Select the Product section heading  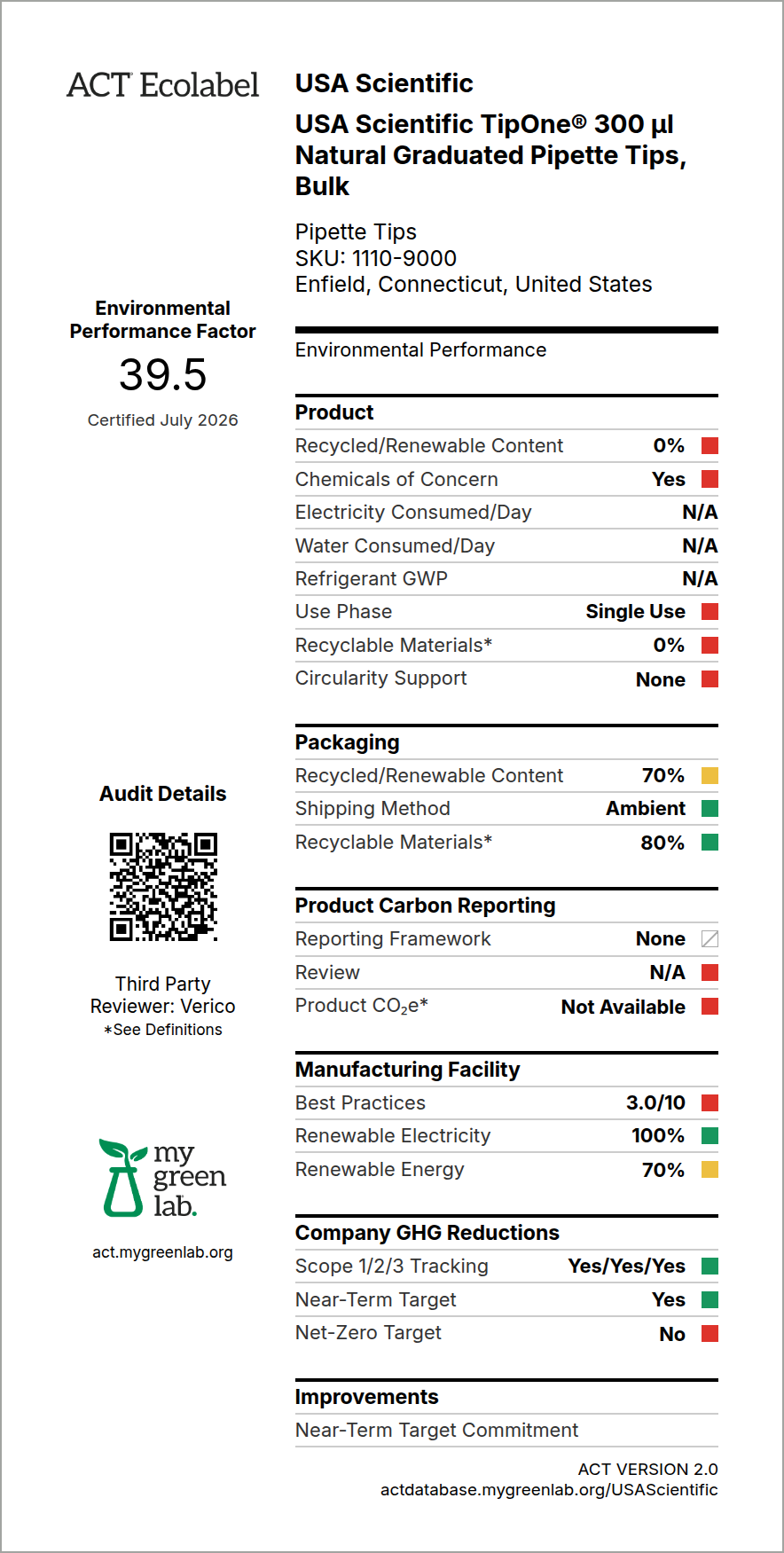(x=334, y=412)
